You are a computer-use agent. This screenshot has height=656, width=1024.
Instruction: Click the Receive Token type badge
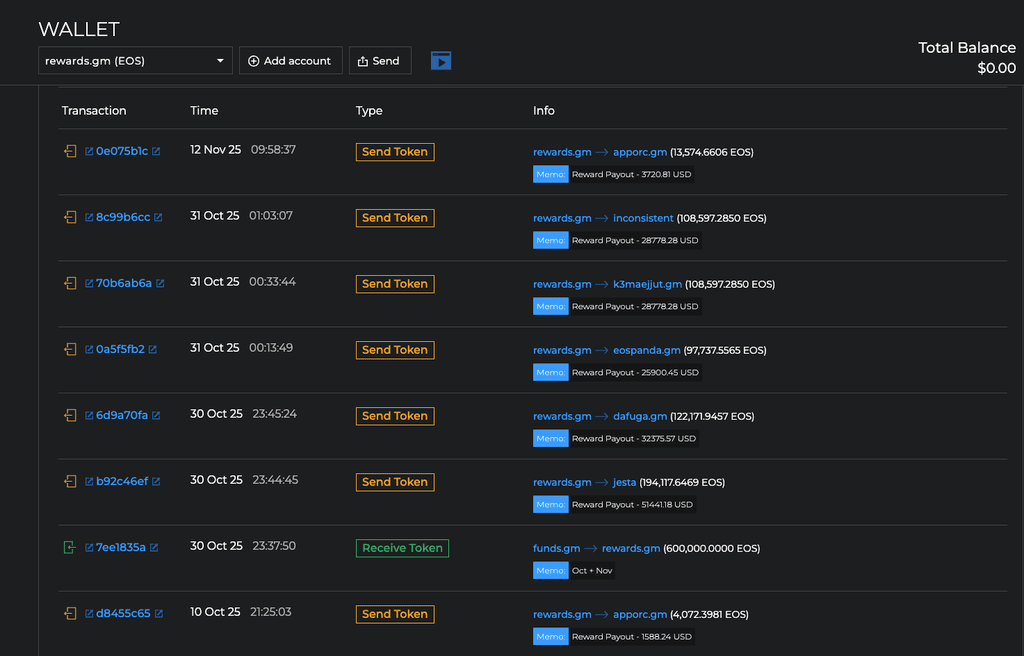(x=402, y=548)
